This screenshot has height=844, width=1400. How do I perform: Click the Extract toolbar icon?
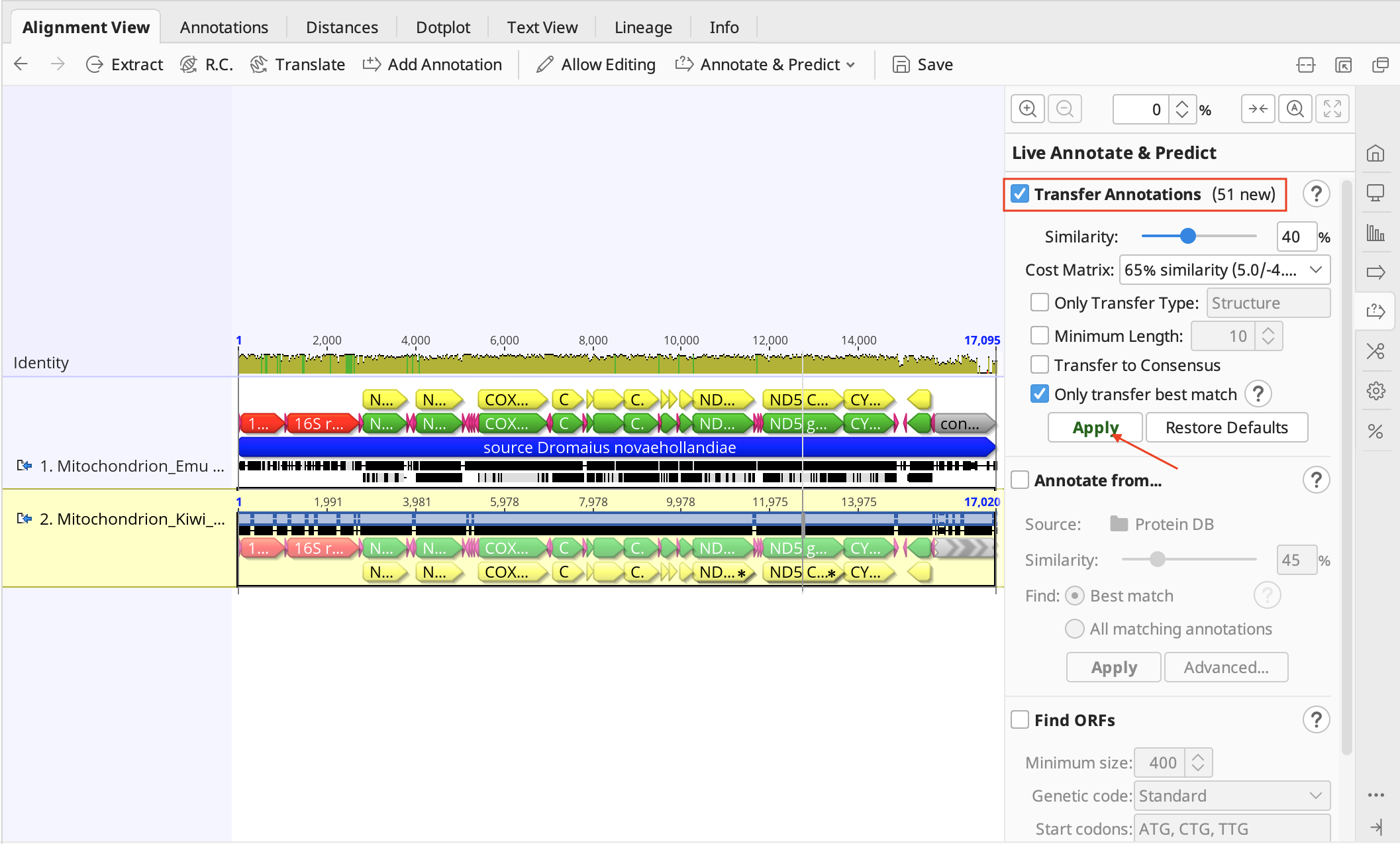click(95, 64)
